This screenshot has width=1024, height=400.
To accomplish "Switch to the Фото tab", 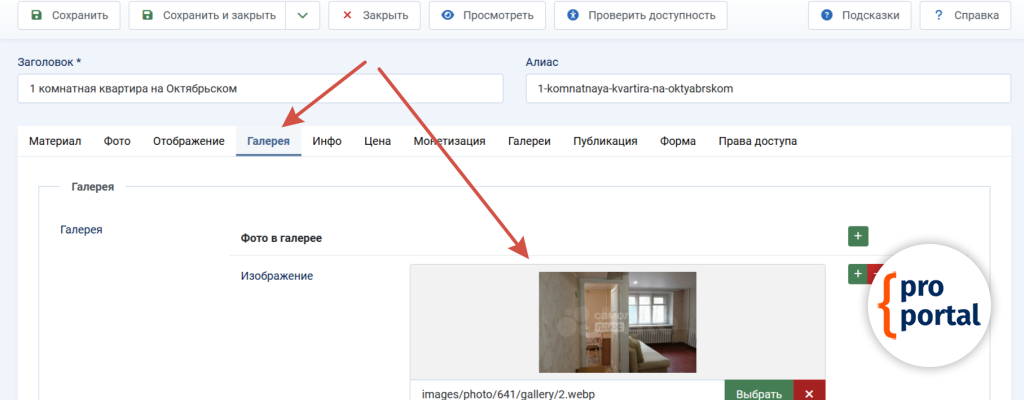I will 117,141.
